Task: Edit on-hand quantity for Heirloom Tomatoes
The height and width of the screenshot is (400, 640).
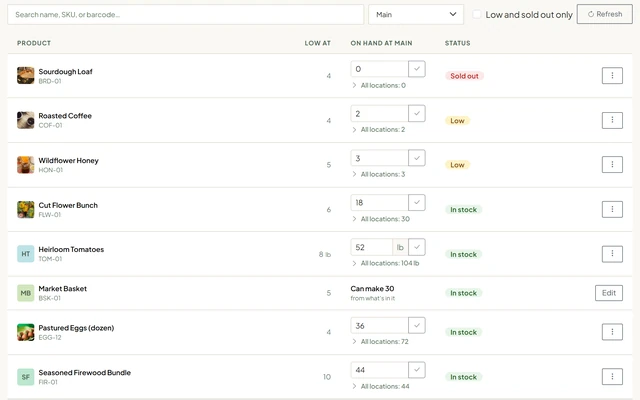Action: 371,247
